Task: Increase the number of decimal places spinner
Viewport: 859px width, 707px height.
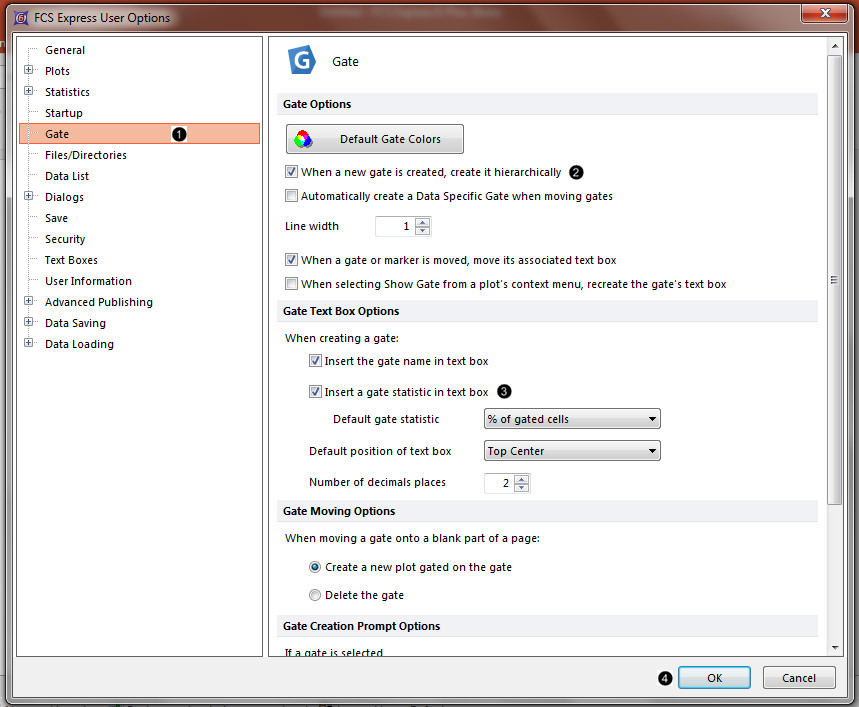Action: coord(521,479)
